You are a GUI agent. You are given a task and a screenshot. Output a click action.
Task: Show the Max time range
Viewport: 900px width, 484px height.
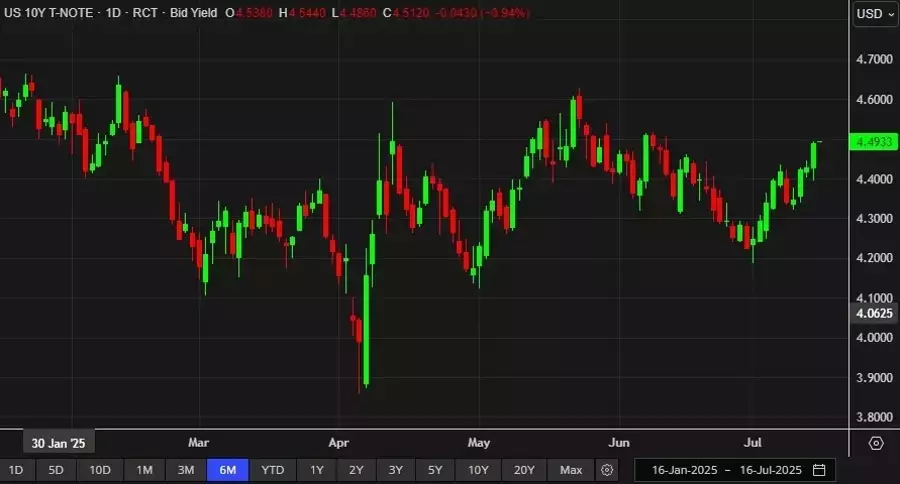[571, 470]
